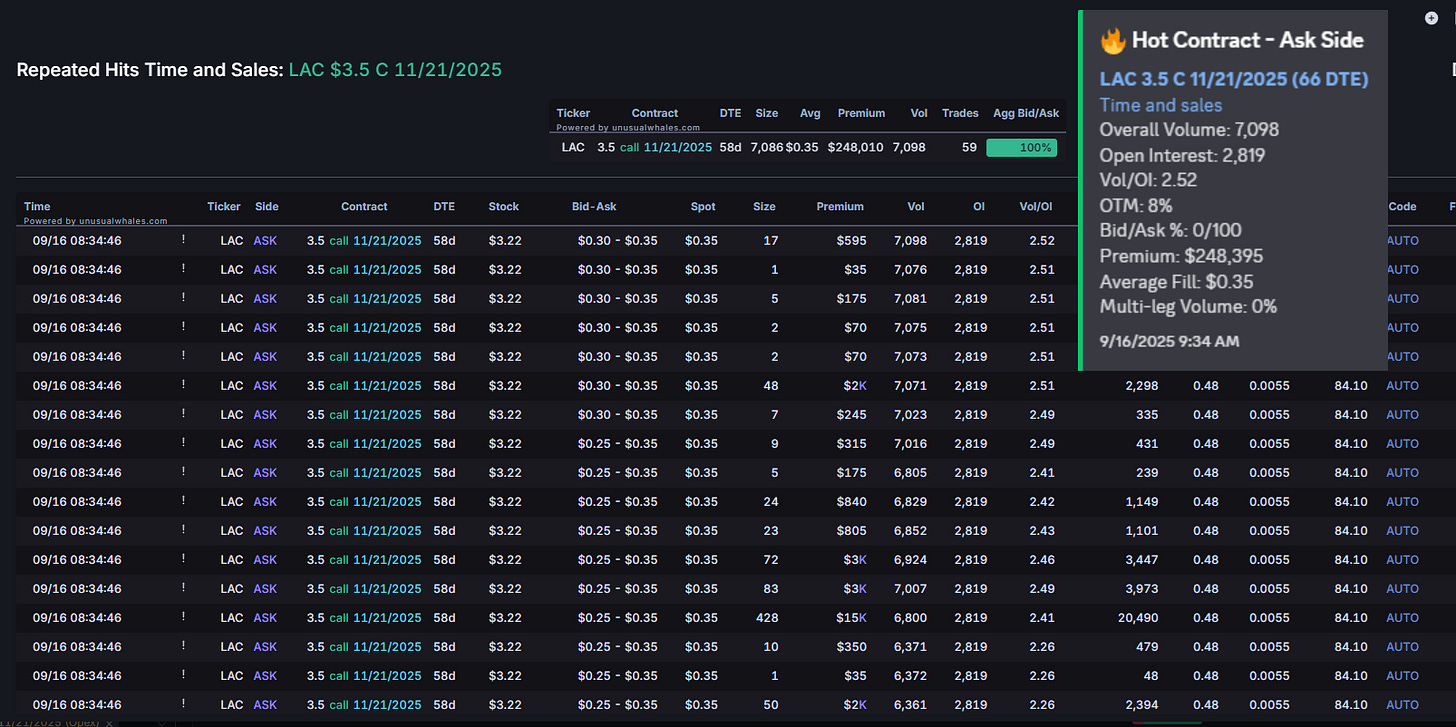Select the 20,490 value cell
1456x727 pixels.
point(1137,618)
